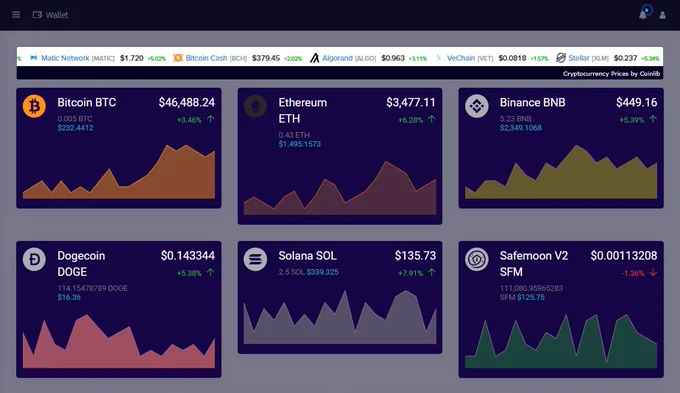The width and height of the screenshot is (680, 393).
Task: Click the Safemoon V2 SFM title
Action: tap(534, 264)
